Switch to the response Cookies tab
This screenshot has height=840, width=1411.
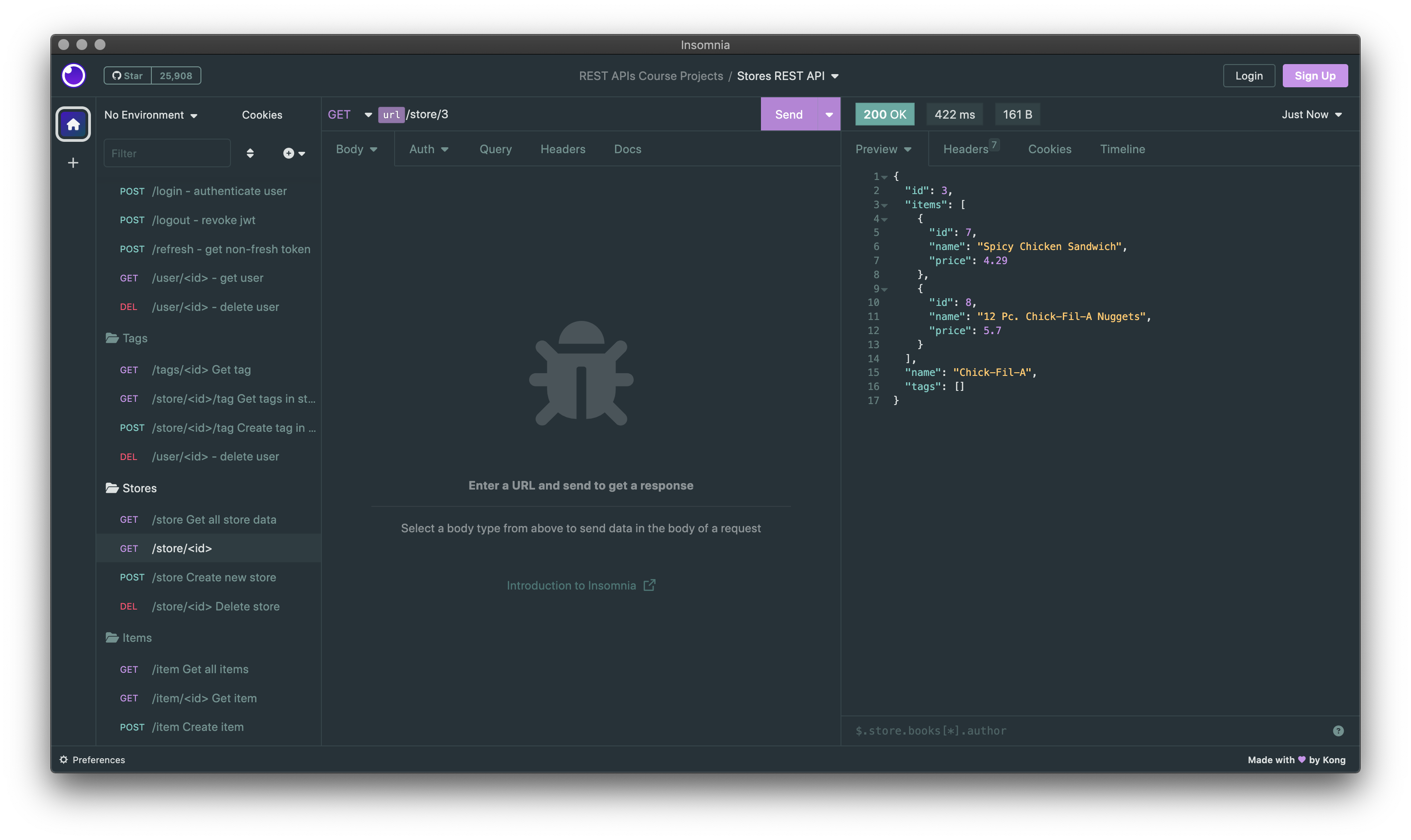[1049, 149]
